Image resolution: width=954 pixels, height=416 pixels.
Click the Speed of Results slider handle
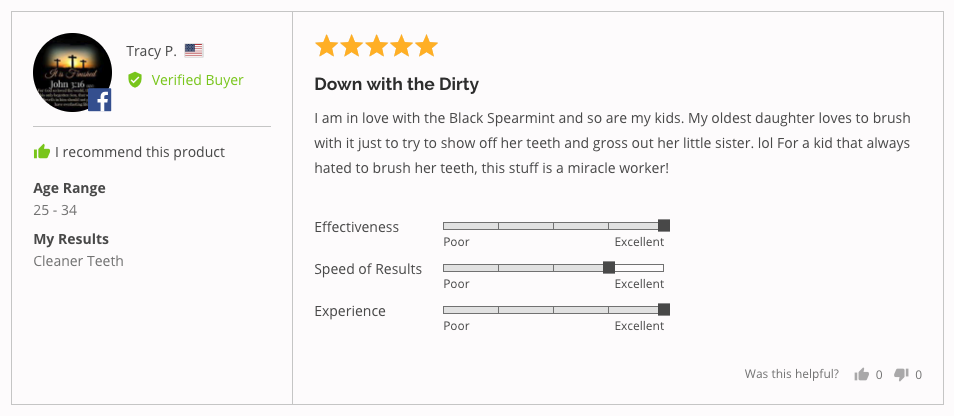coord(608,268)
